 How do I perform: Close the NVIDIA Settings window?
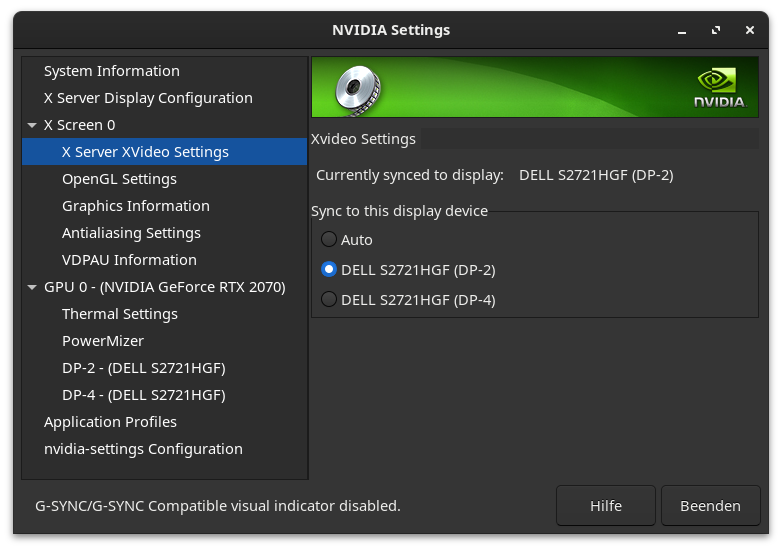click(750, 30)
